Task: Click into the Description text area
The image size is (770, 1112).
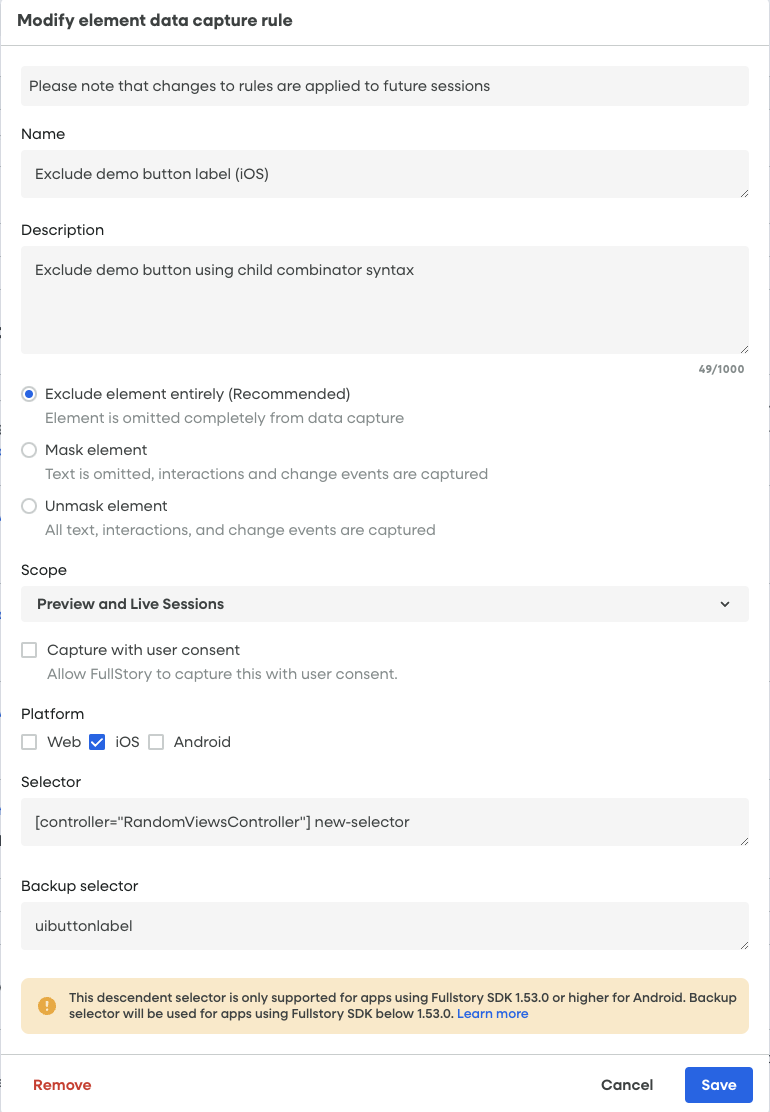Action: (x=384, y=299)
